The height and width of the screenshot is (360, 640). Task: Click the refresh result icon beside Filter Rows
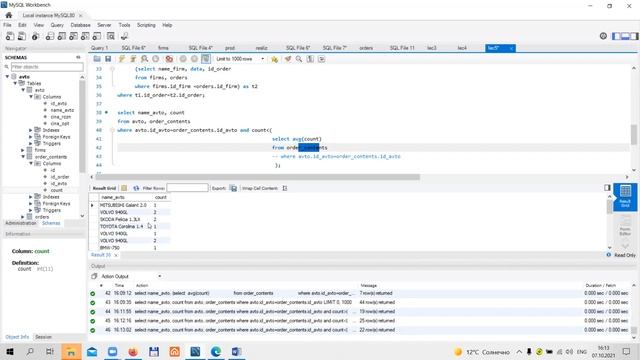pyautogui.click(x=136, y=188)
